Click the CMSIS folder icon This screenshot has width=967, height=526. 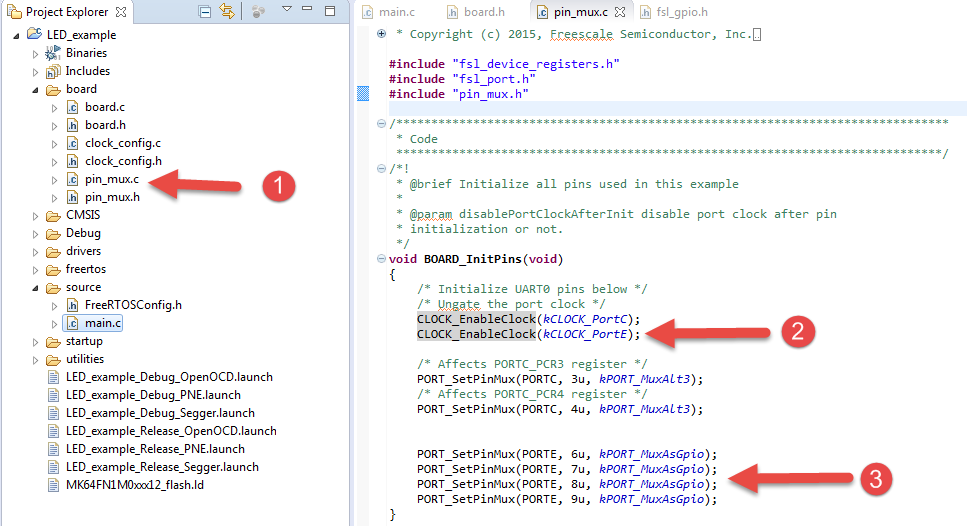[x=53, y=216]
